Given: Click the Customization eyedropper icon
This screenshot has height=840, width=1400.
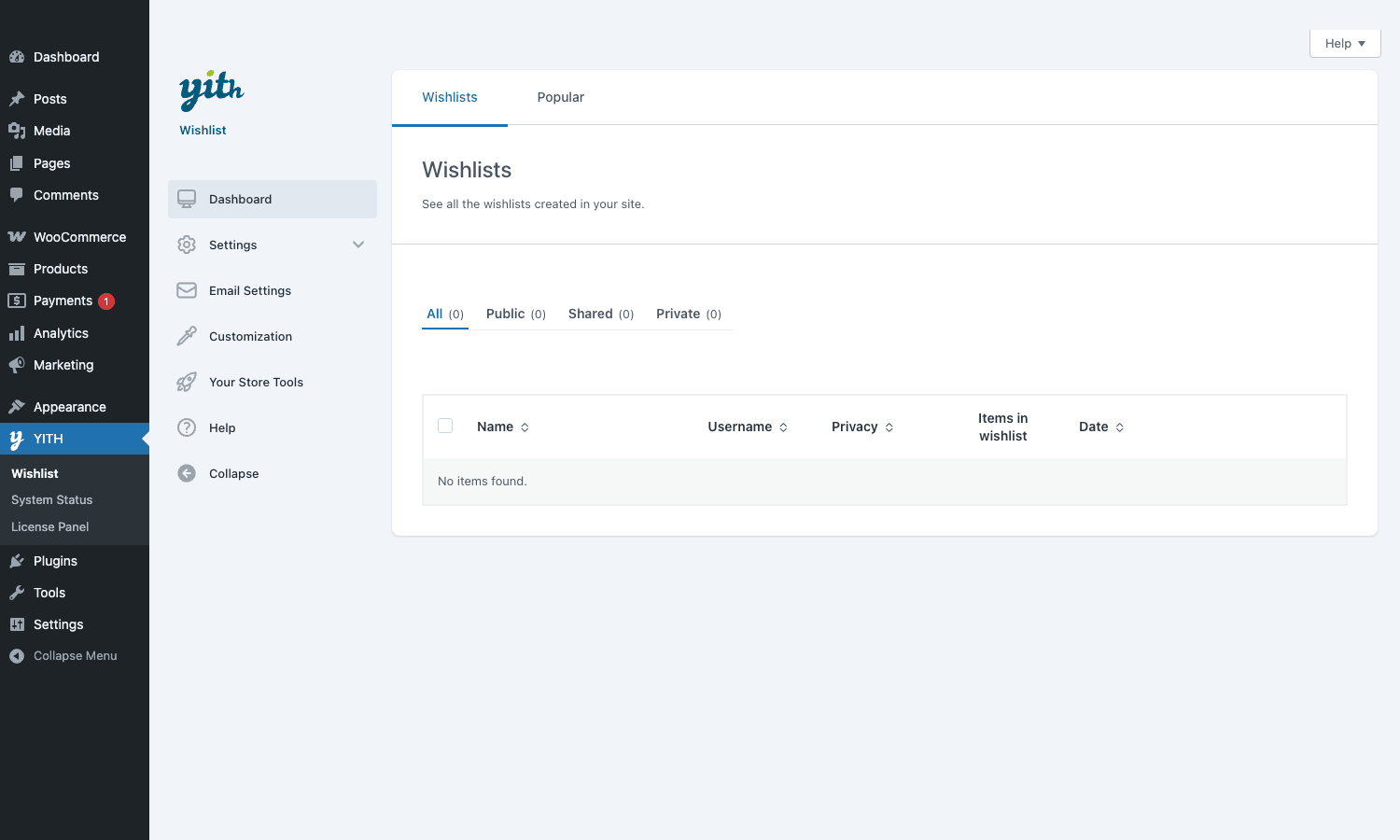Looking at the screenshot, I should click(187, 336).
